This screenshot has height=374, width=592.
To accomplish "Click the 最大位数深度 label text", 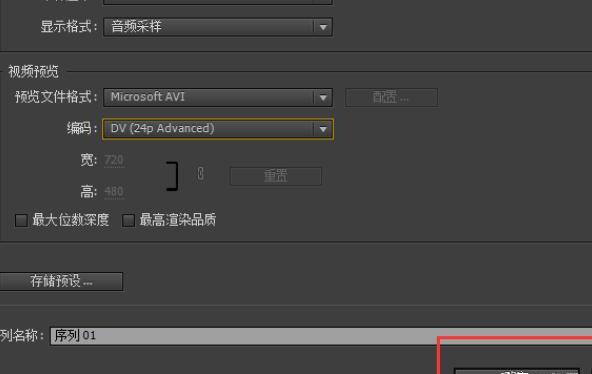I will 71,220.
